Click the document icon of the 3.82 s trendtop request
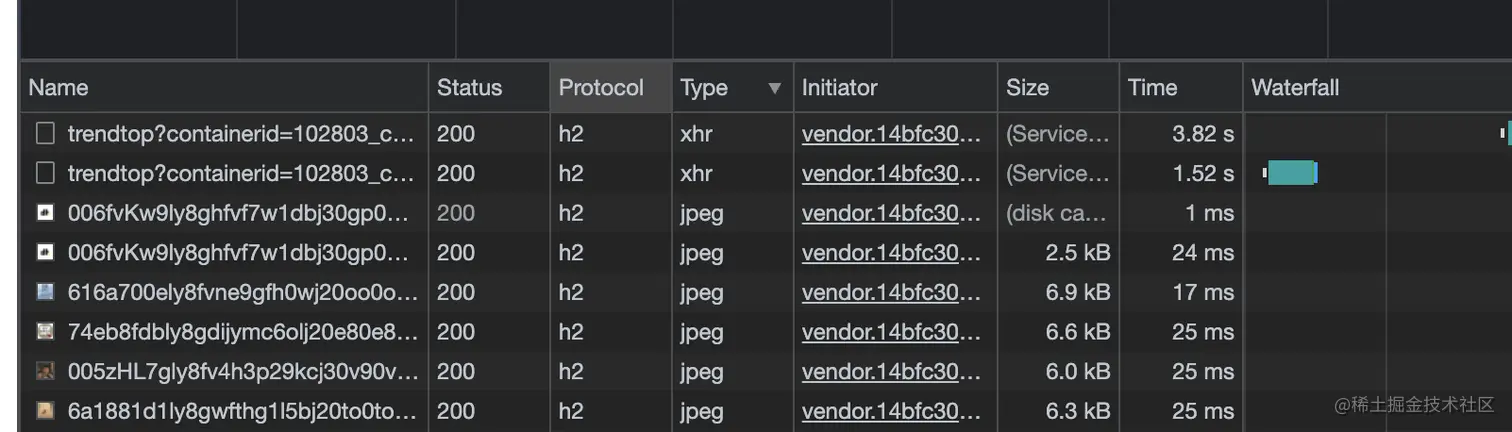The width and height of the screenshot is (1512, 432). [x=45, y=134]
